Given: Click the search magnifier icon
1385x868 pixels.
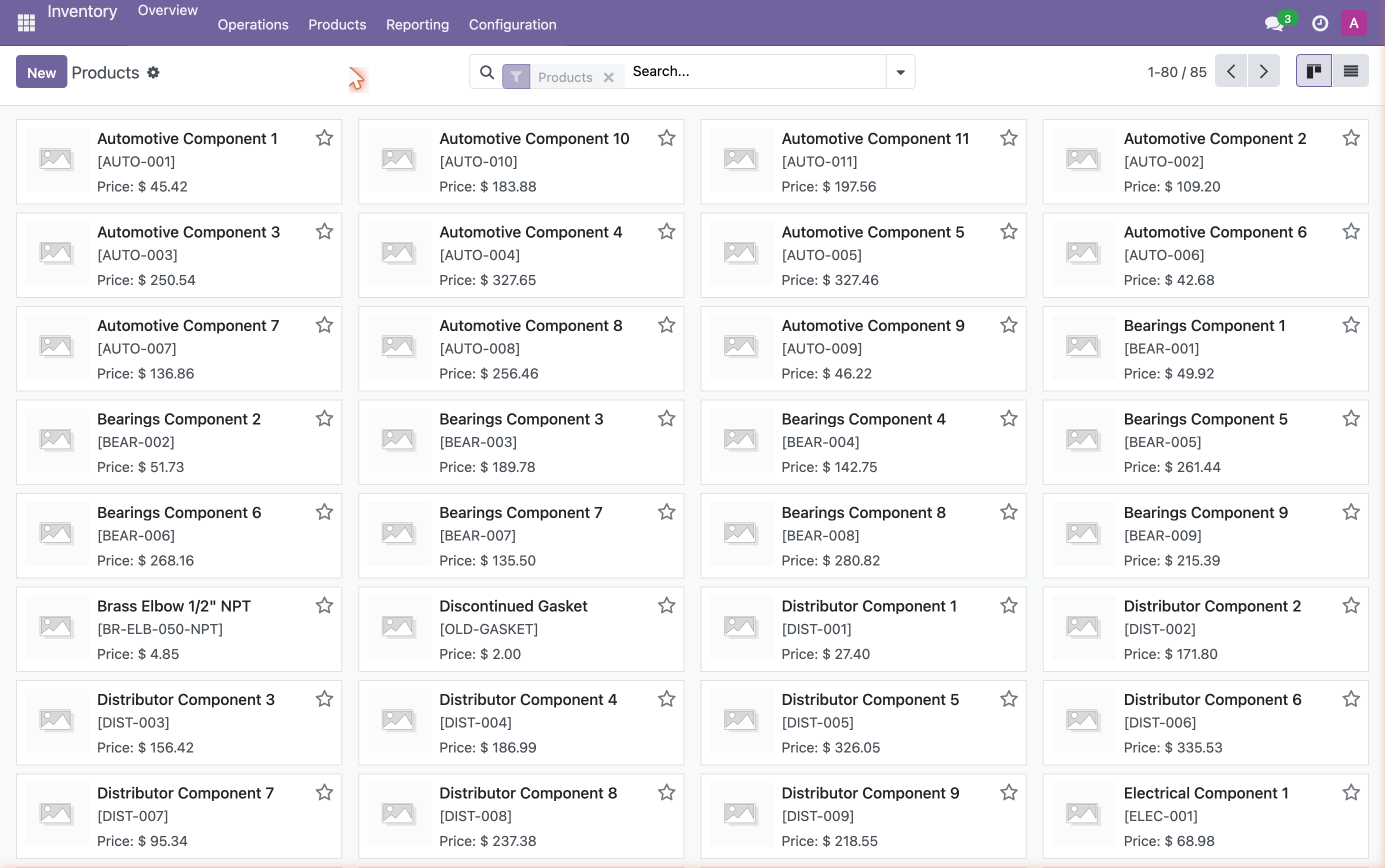Looking at the screenshot, I should (486, 72).
